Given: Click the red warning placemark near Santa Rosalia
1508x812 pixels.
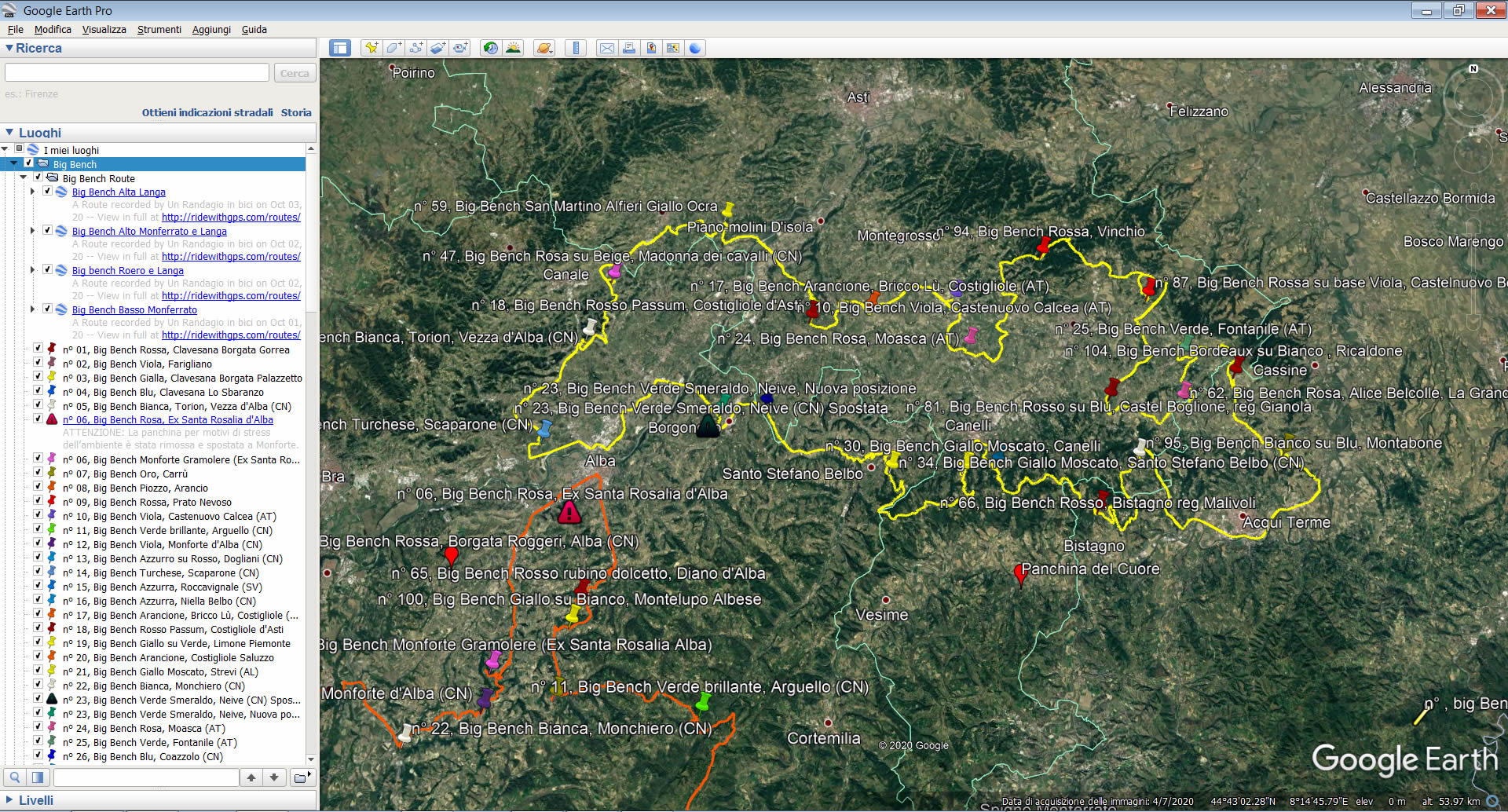Looking at the screenshot, I should pyautogui.click(x=569, y=513).
